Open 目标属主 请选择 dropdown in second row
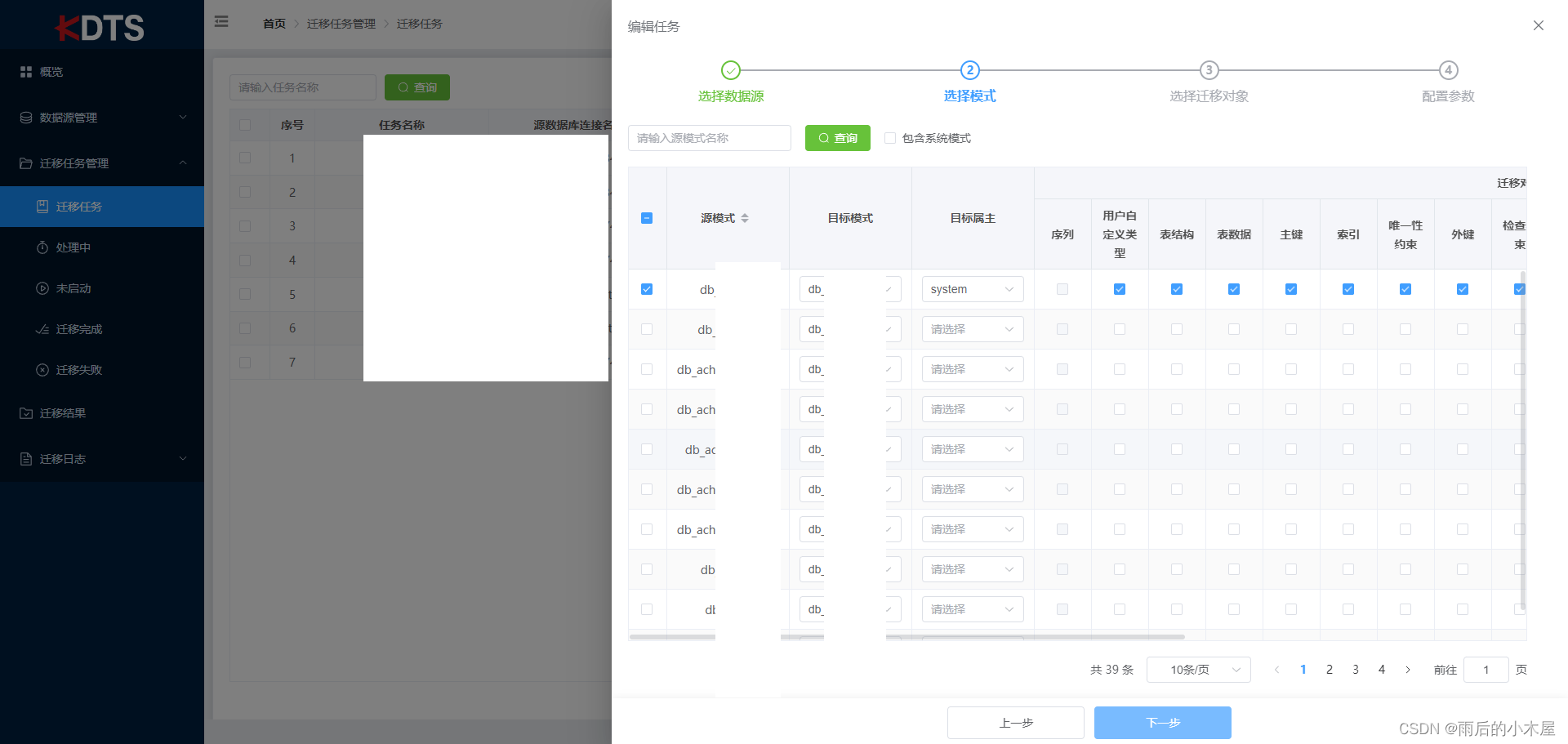This screenshot has height=744, width=1568. pyautogui.click(x=973, y=329)
